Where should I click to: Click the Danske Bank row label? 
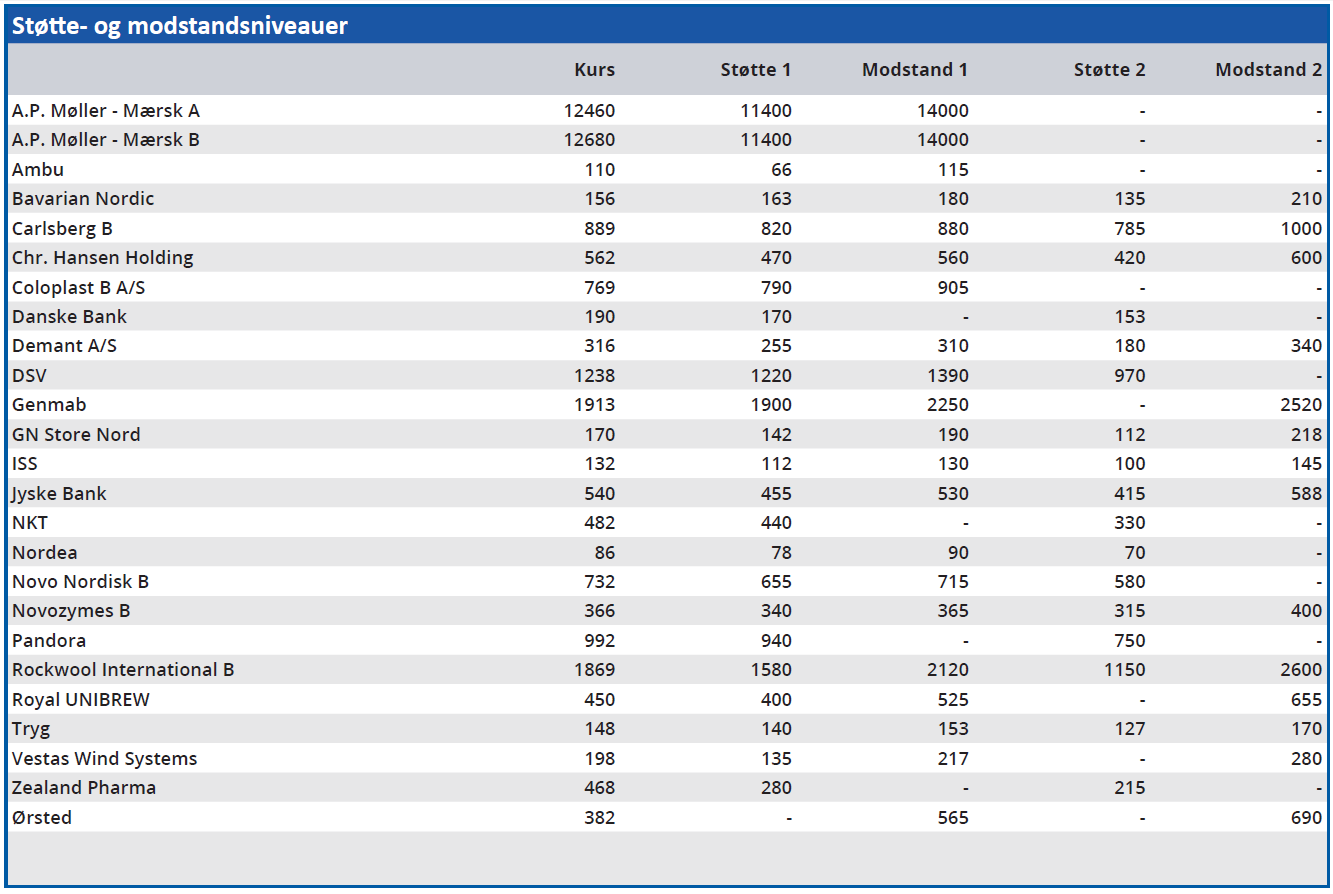click(69, 317)
